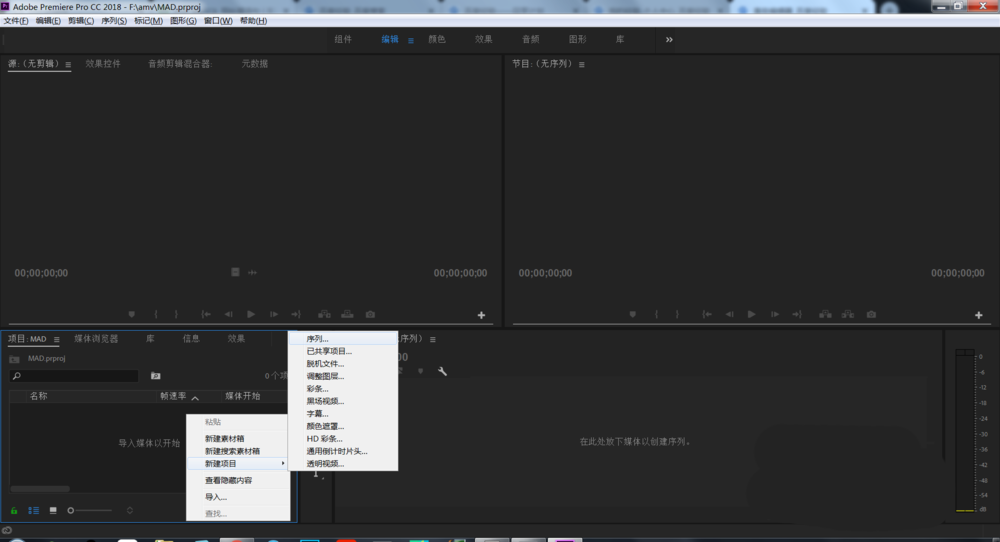Click the Drag Audio Only icon
The width and height of the screenshot is (1000, 542).
253,272
